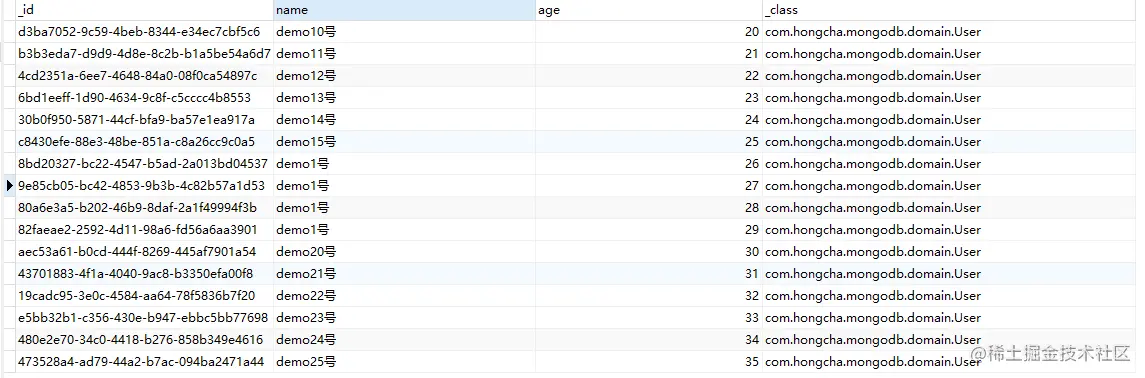Click demo1号 name in the age 27 row
The image size is (1145, 378).
(404, 185)
